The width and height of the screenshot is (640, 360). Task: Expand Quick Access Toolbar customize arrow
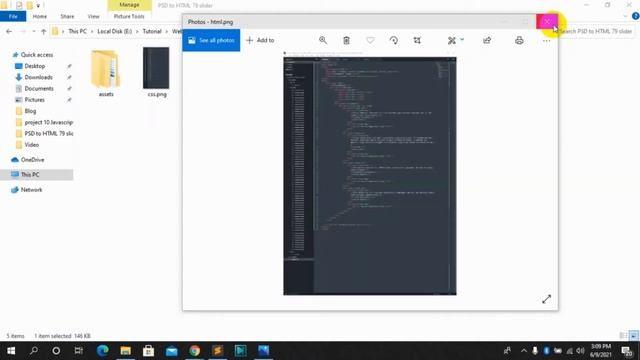tap(38, 5)
